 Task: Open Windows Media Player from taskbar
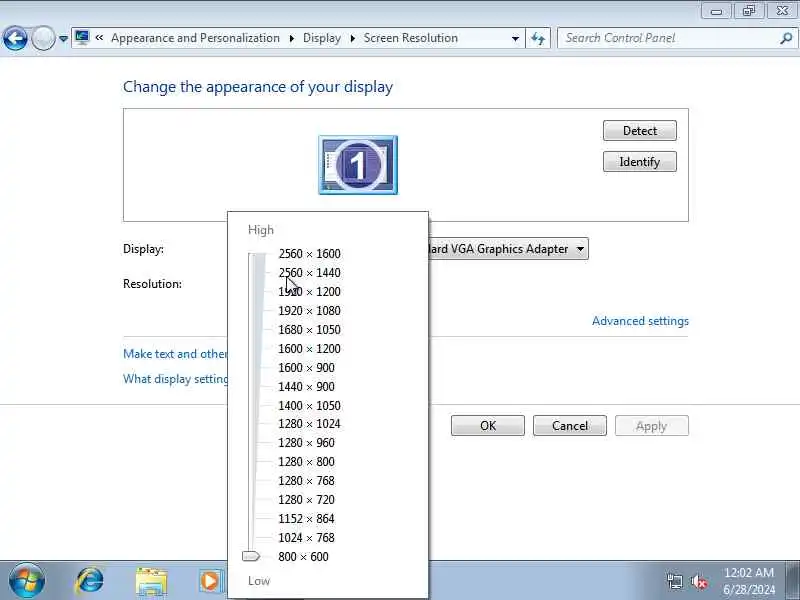pos(210,581)
